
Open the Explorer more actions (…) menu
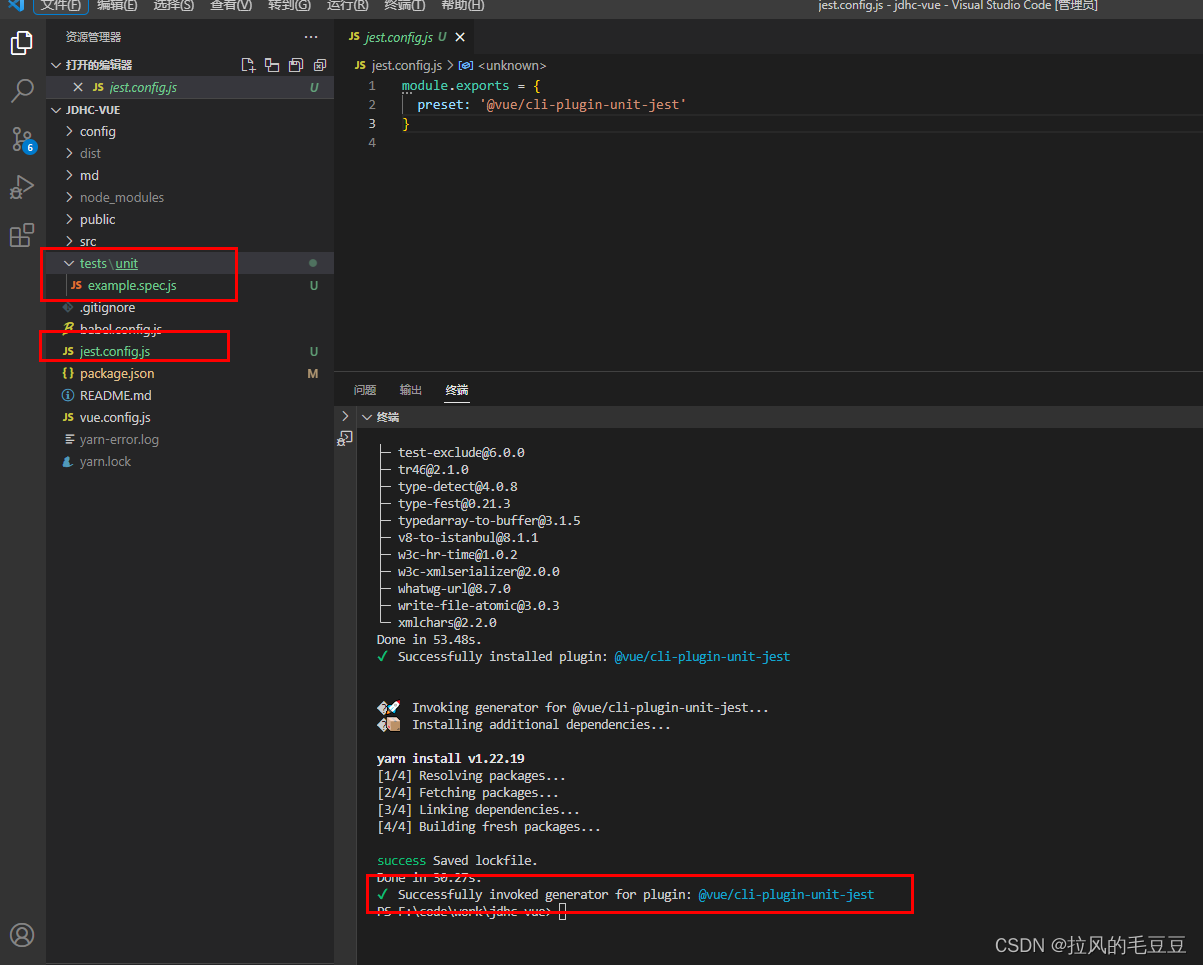pos(311,37)
